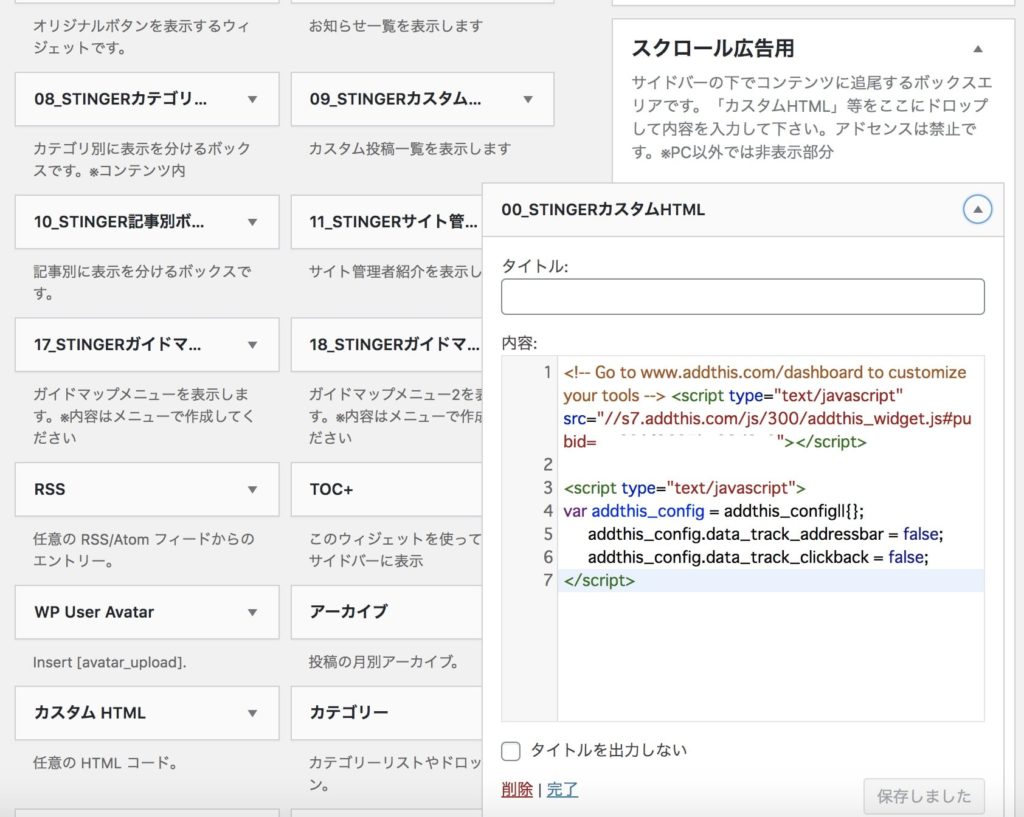Expand the 10_STINGER記事別ボ widget arrow

pos(252,222)
